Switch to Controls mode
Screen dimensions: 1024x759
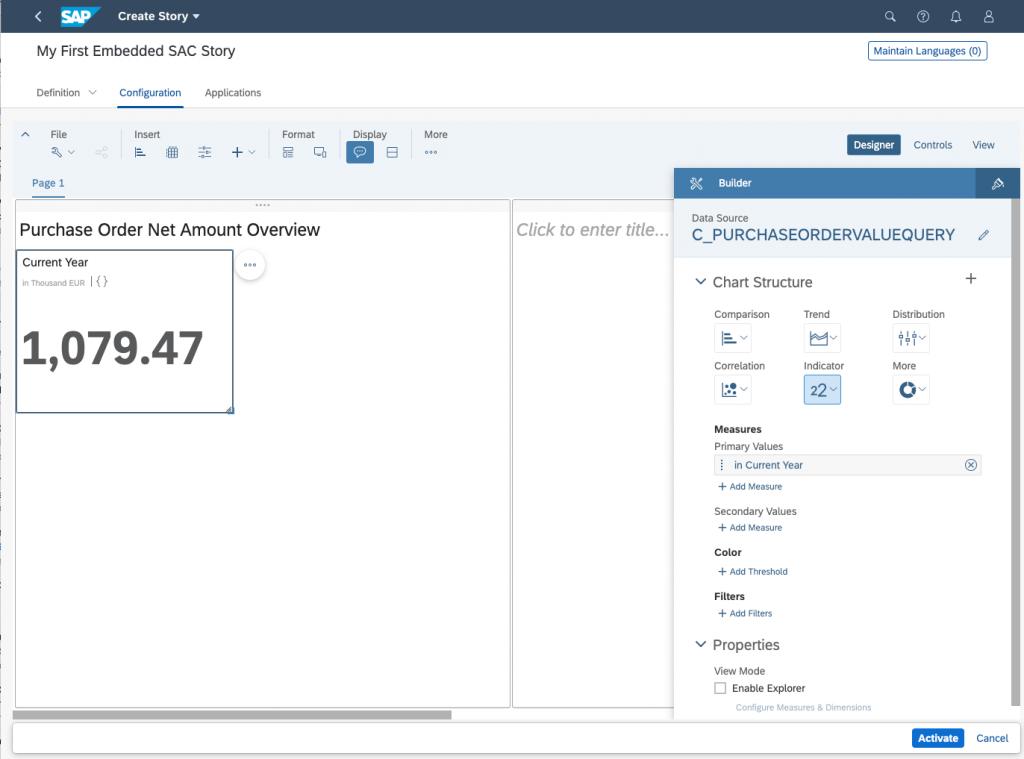pos(933,145)
